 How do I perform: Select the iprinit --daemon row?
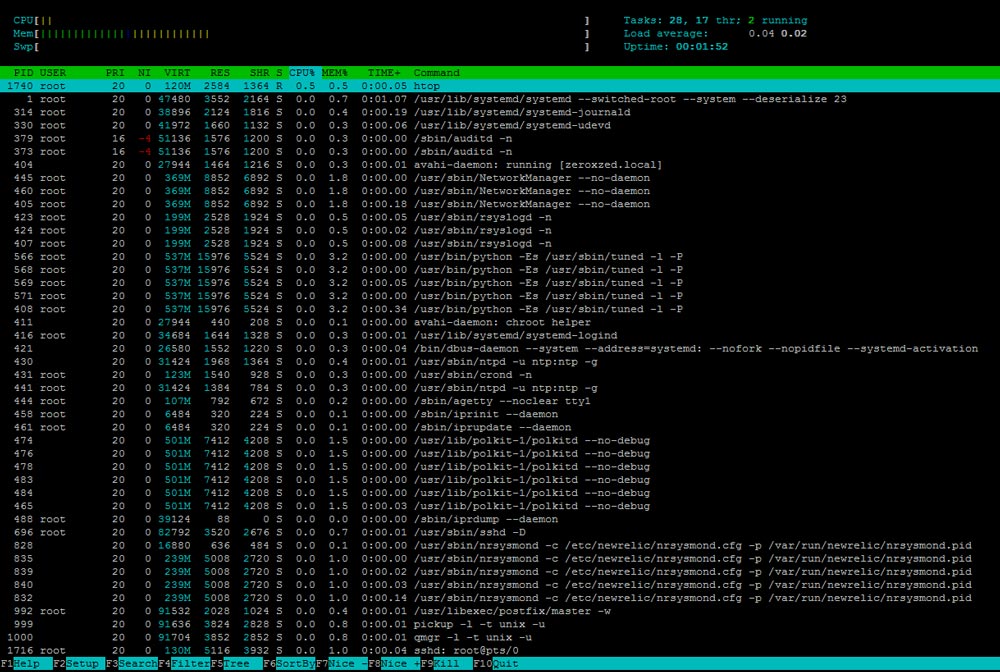(x=500, y=414)
